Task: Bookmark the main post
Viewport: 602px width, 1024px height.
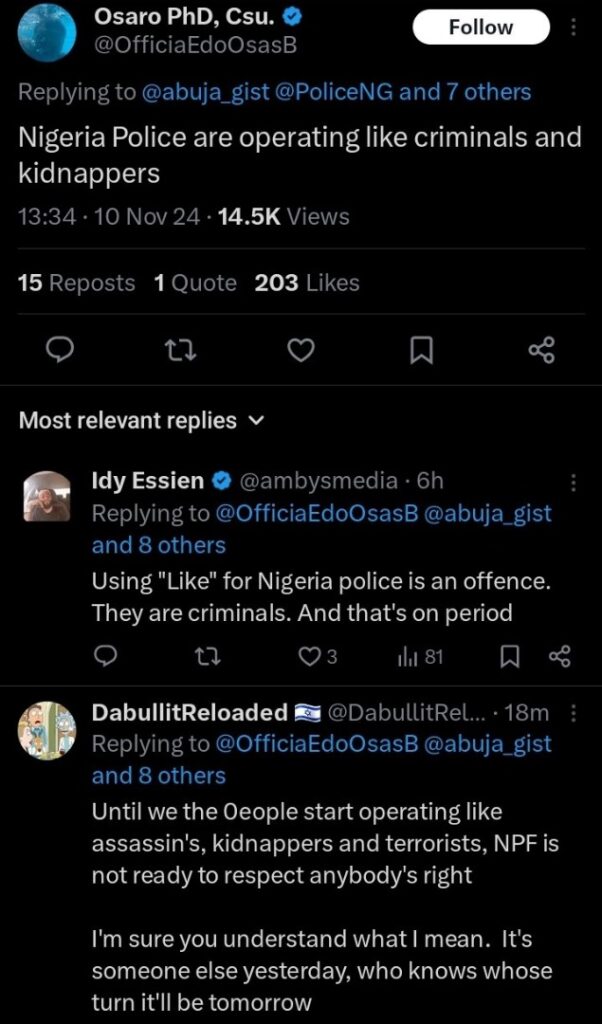Action: click(421, 349)
